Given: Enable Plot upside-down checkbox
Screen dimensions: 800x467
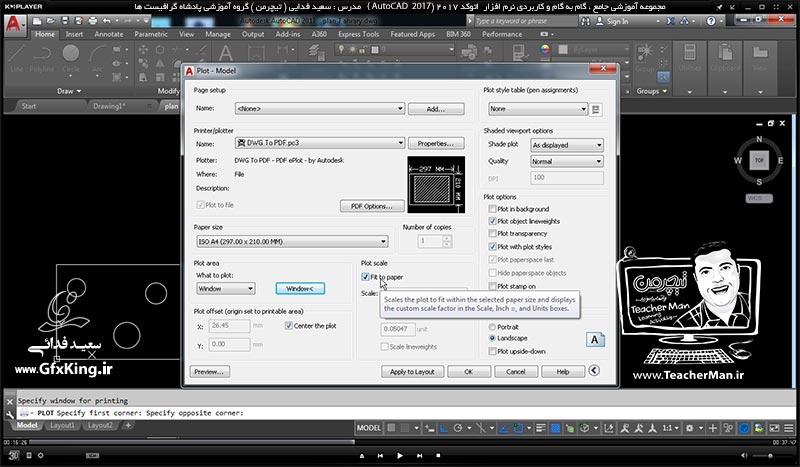Looking at the screenshot, I should 492,351.
